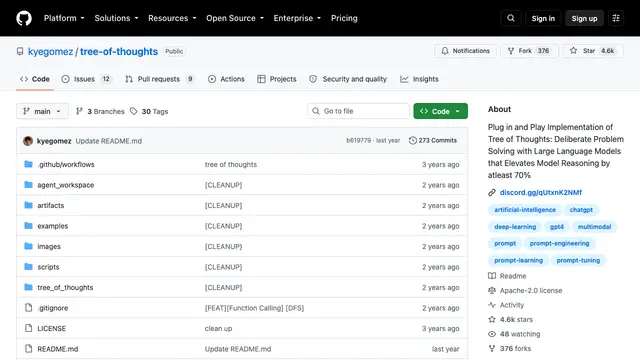Open the Platform menu dropdown
This screenshot has width=640, height=360.
64,18
